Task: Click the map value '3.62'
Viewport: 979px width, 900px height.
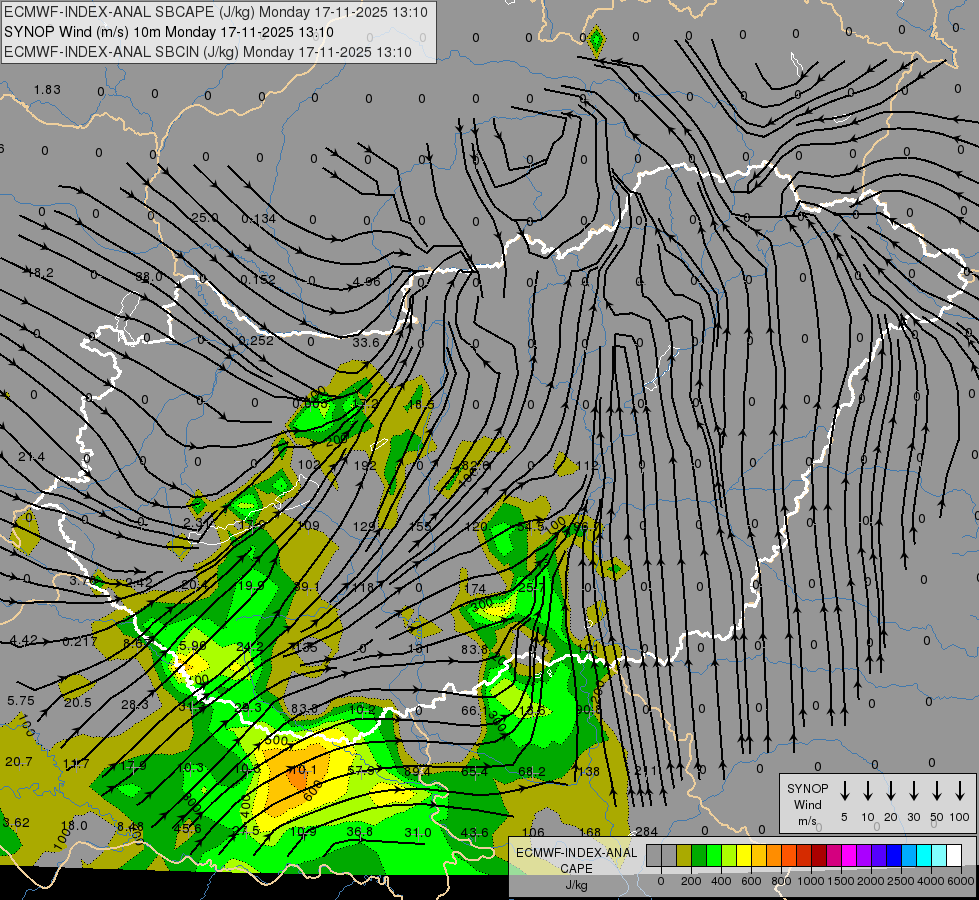Action: click(x=16, y=823)
